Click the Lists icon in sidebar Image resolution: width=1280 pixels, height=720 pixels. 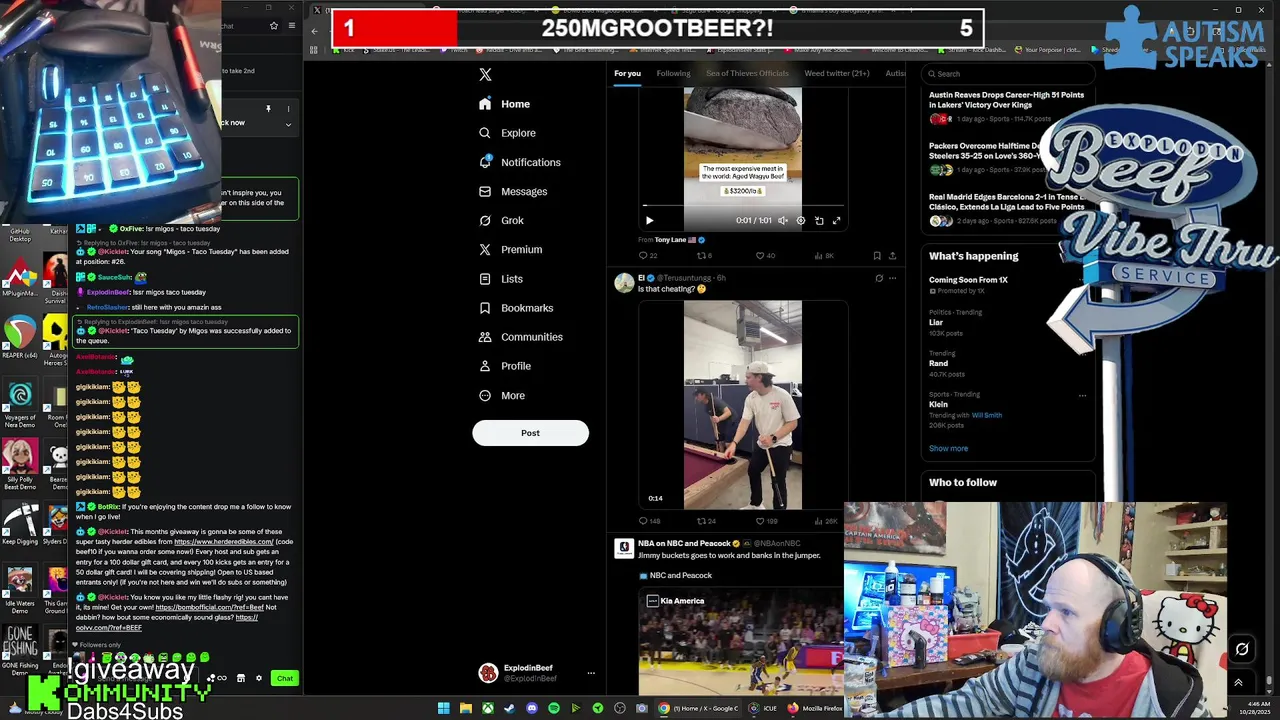(x=485, y=279)
